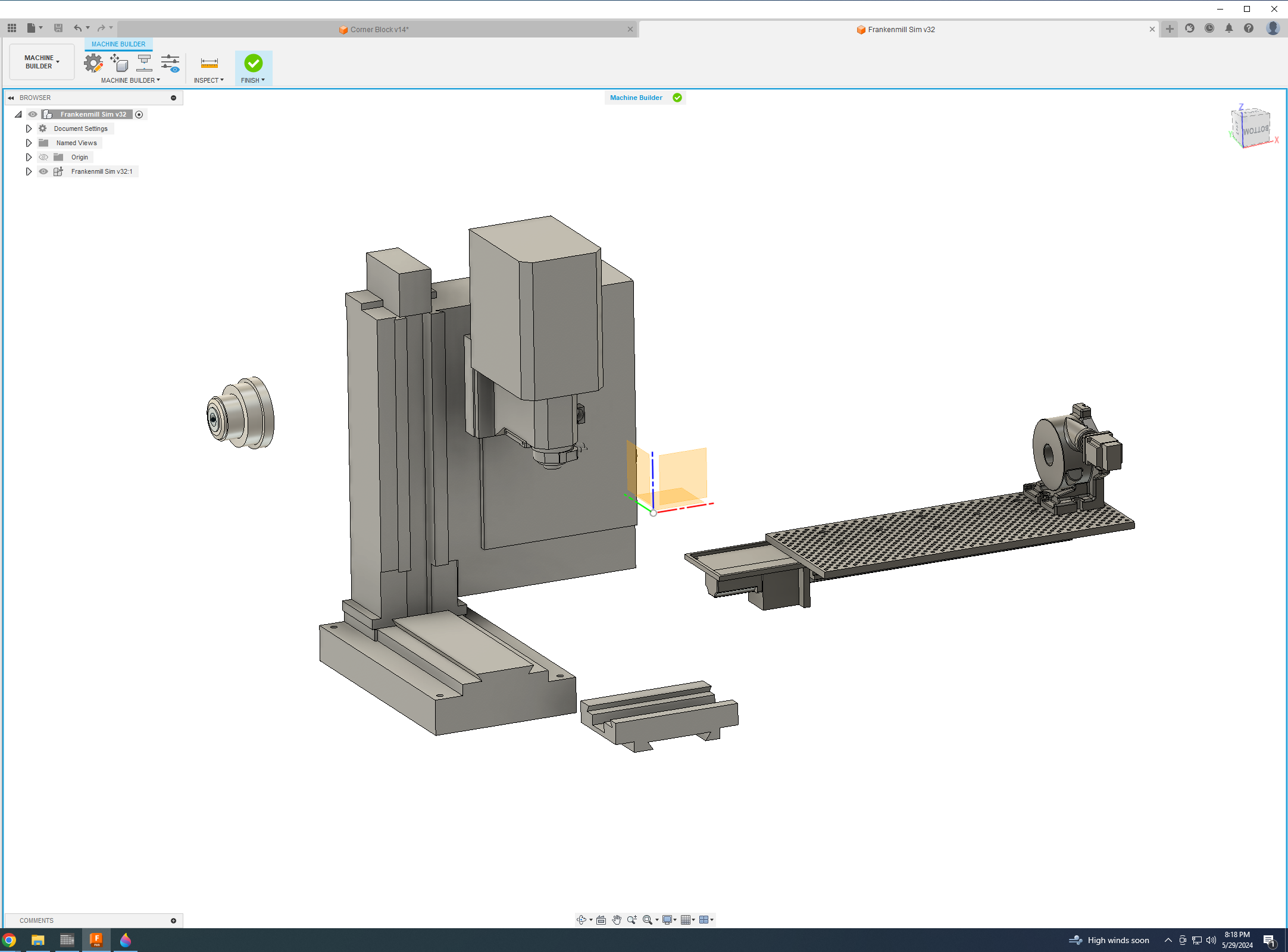Open Fusion 360 from the Windows taskbar
Viewport: 1288px width, 952px height.
(96, 940)
